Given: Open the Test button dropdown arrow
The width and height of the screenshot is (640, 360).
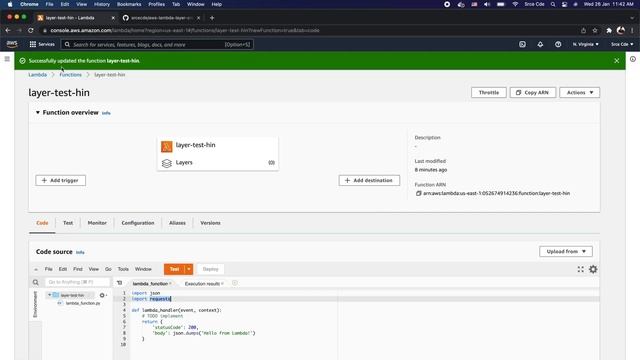Looking at the screenshot, I should pos(189,269).
